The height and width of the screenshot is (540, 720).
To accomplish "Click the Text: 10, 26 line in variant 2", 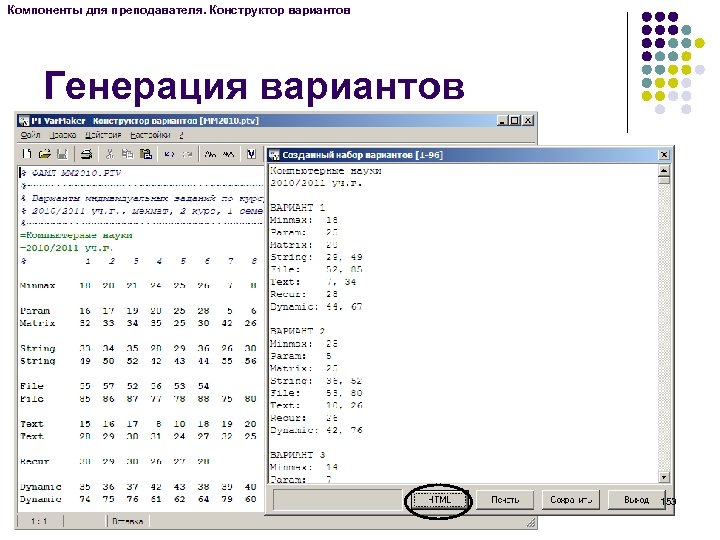I will [316, 405].
